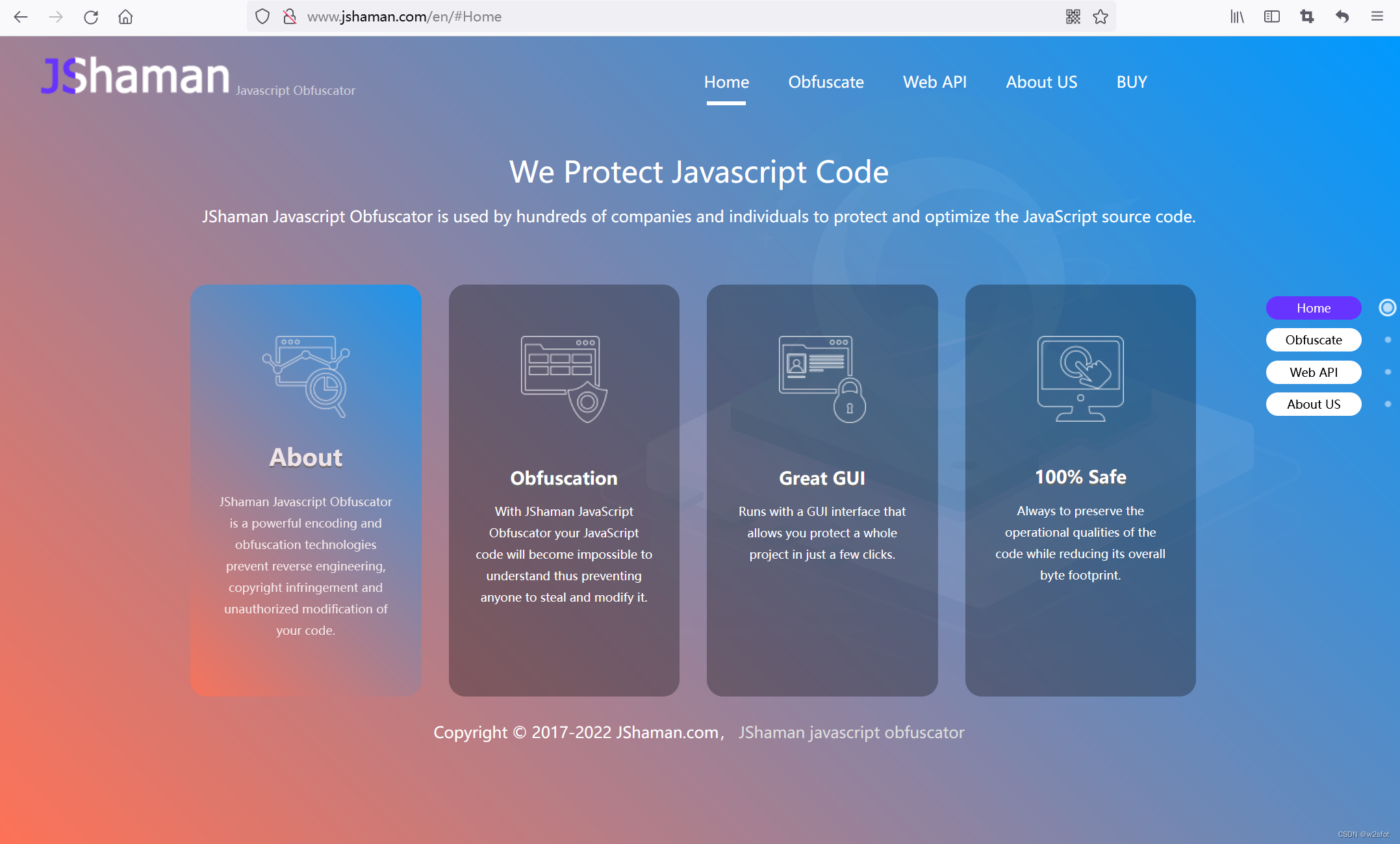
Task: Click the screenshot tool icon in the toolbar
Action: click(x=1307, y=17)
